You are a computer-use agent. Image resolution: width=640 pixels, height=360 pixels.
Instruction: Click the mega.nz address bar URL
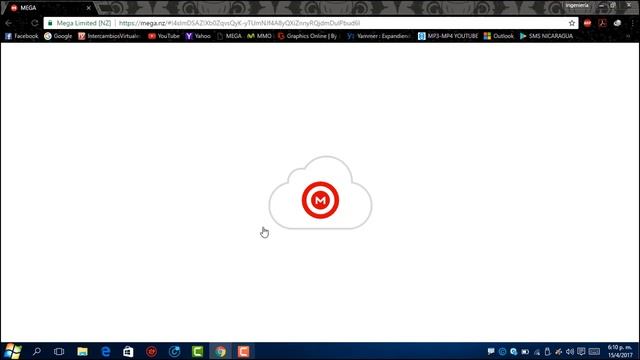(239, 23)
